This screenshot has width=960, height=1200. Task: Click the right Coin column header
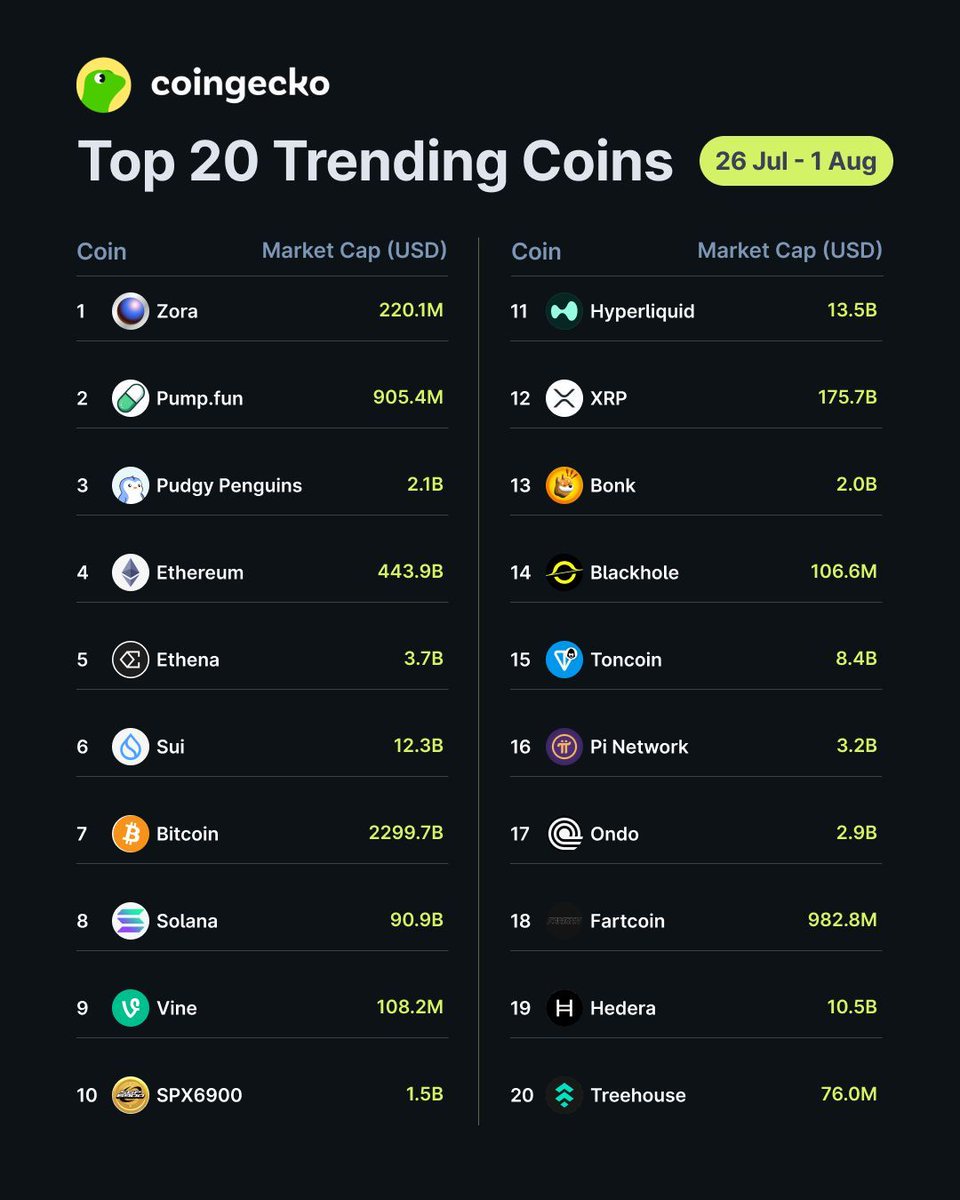pos(536,251)
